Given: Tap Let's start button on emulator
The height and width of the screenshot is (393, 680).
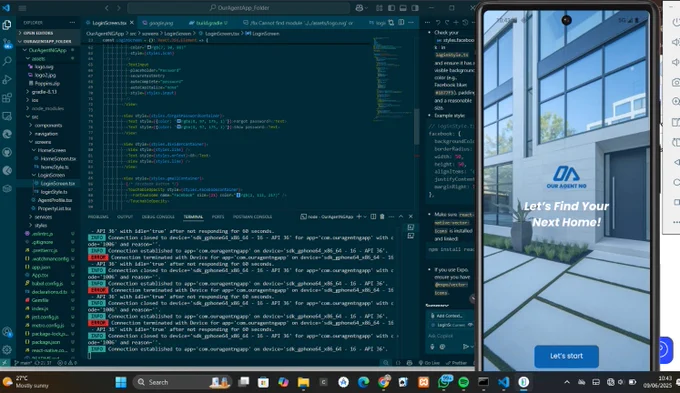Looking at the screenshot, I should 566,356.
